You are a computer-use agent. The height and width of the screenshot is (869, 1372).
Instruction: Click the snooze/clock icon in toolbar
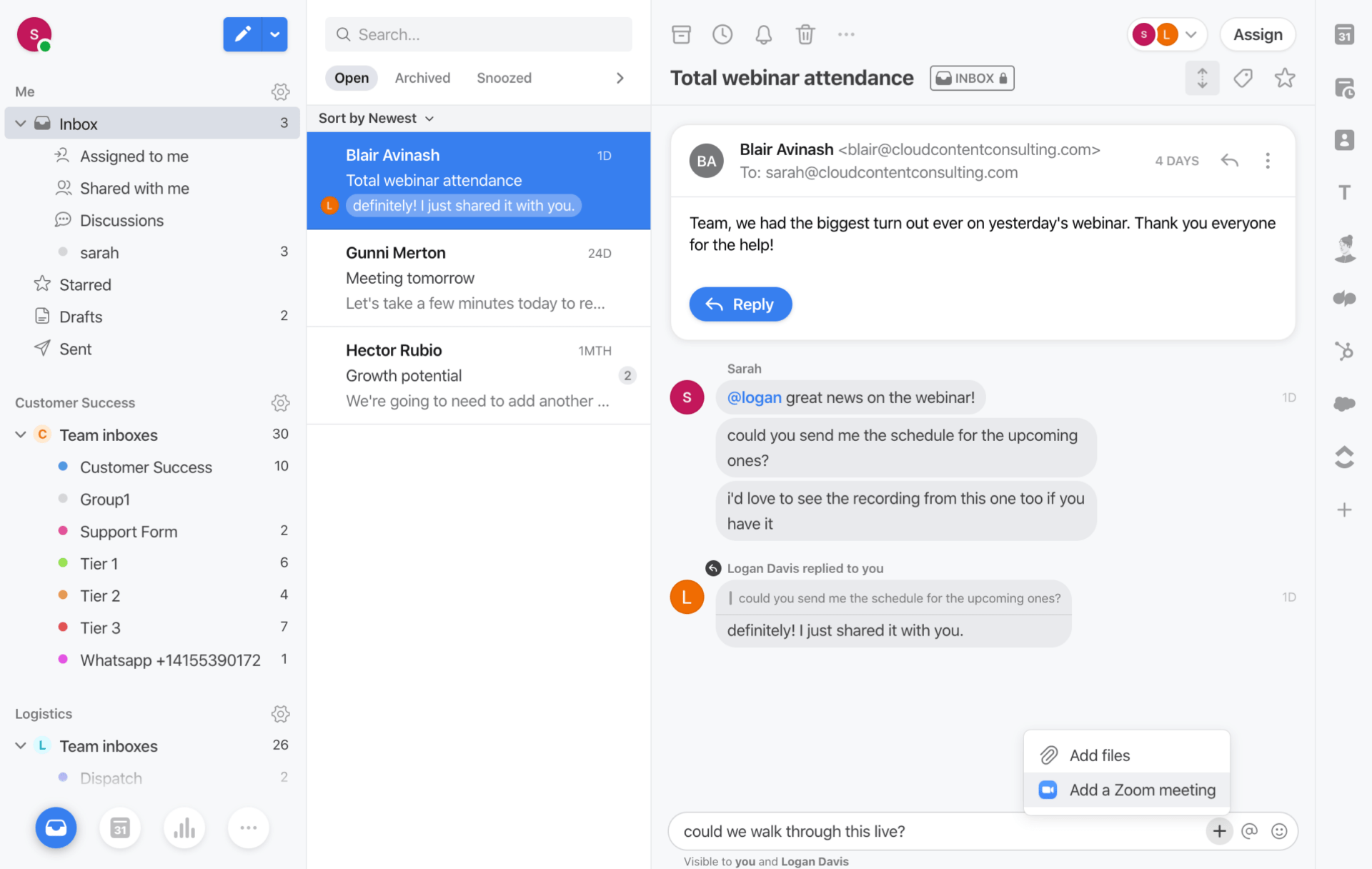pyautogui.click(x=720, y=34)
